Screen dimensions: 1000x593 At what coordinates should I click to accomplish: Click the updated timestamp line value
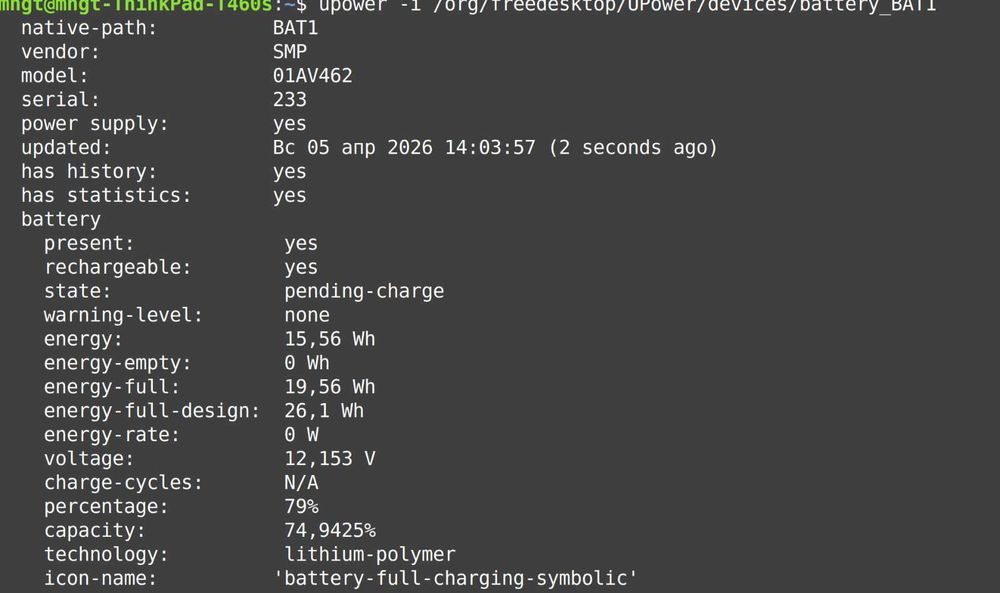(495, 148)
